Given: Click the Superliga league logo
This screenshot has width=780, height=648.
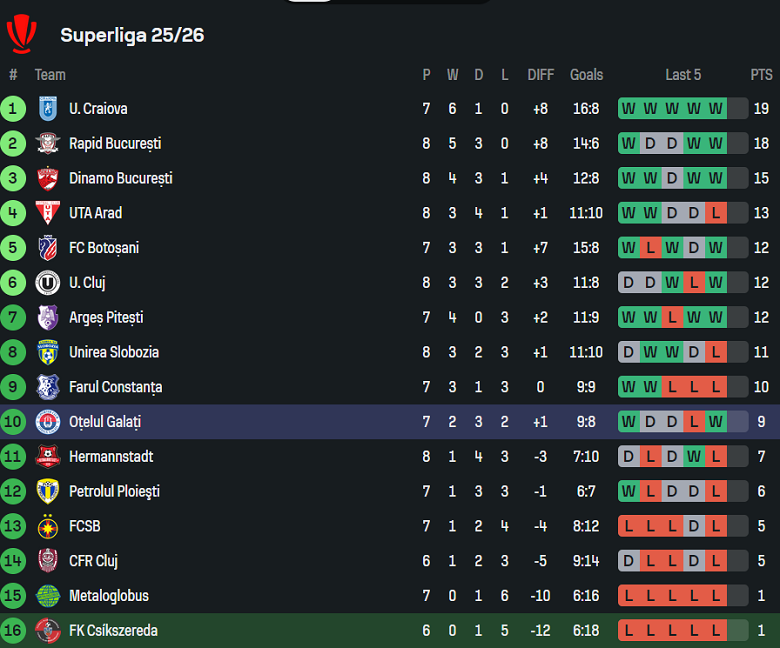Looking at the screenshot, I should click(21, 34).
